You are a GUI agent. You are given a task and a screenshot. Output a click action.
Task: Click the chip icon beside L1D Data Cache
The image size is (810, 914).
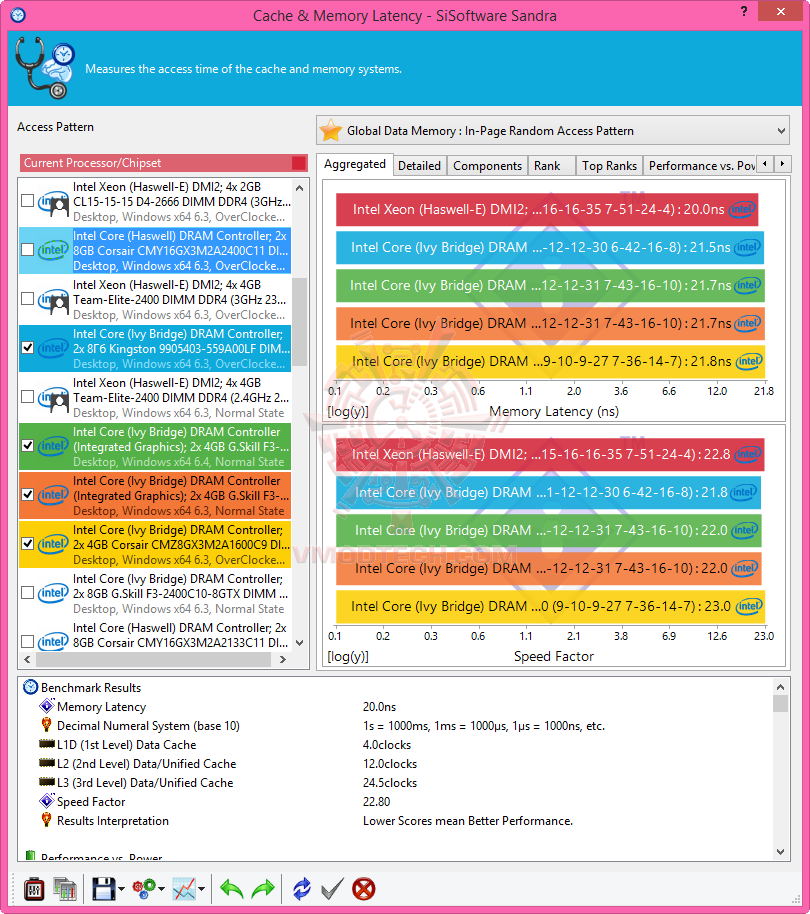(x=47, y=744)
